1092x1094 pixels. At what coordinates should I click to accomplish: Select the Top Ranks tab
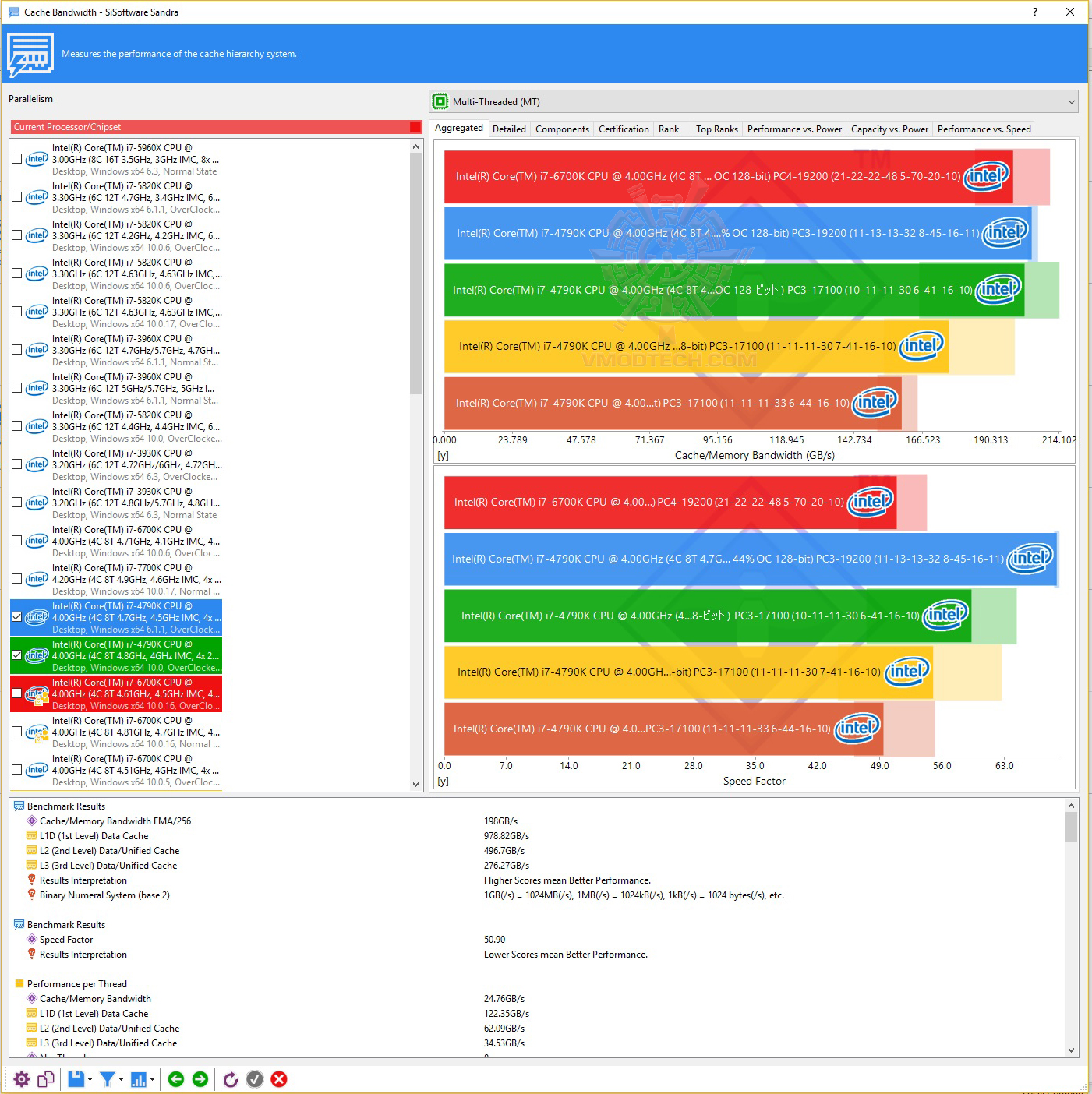717,129
